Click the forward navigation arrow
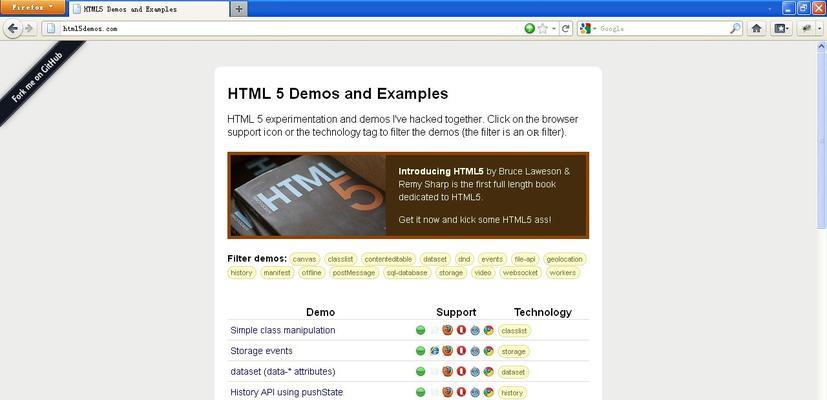 (29, 28)
